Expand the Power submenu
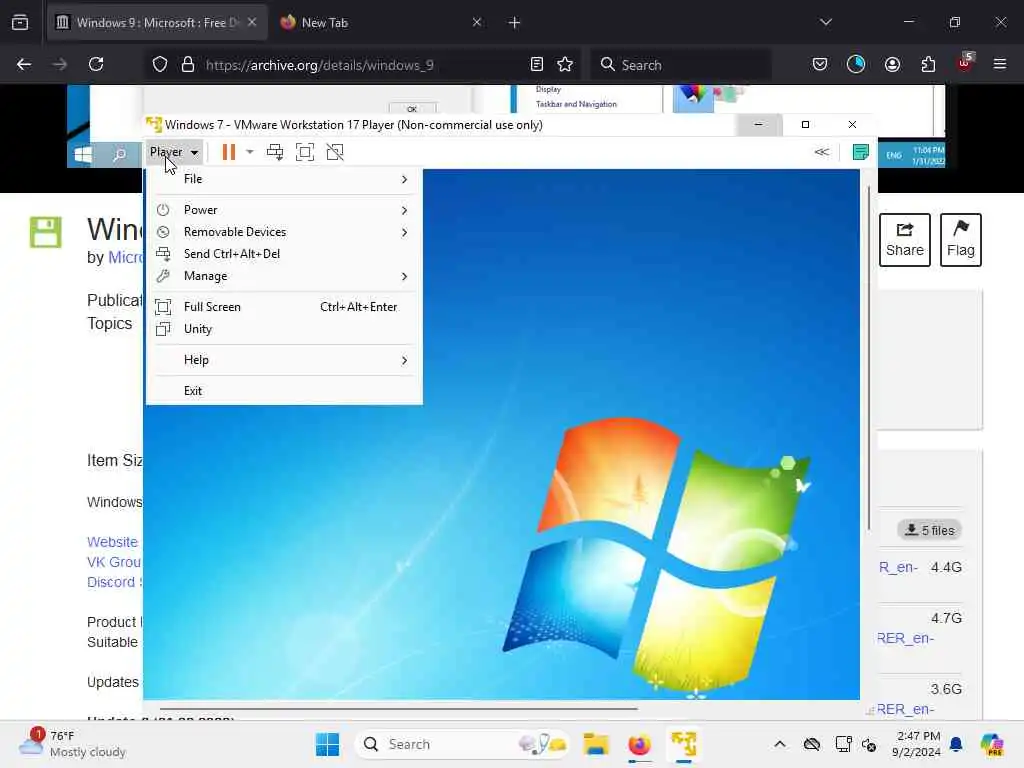The width and height of the screenshot is (1024, 768). click(284, 210)
